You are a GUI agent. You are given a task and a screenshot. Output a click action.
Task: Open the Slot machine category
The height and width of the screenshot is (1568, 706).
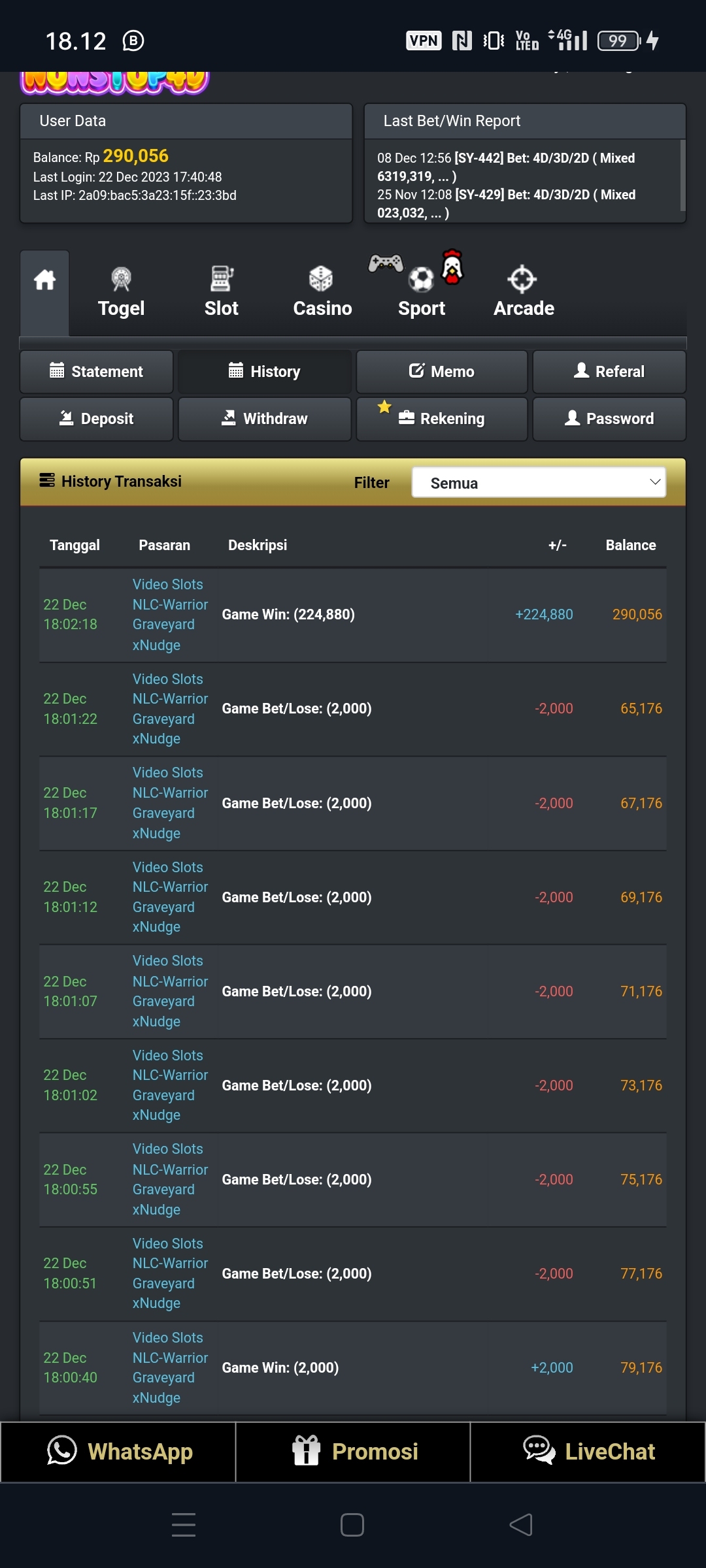(221, 293)
